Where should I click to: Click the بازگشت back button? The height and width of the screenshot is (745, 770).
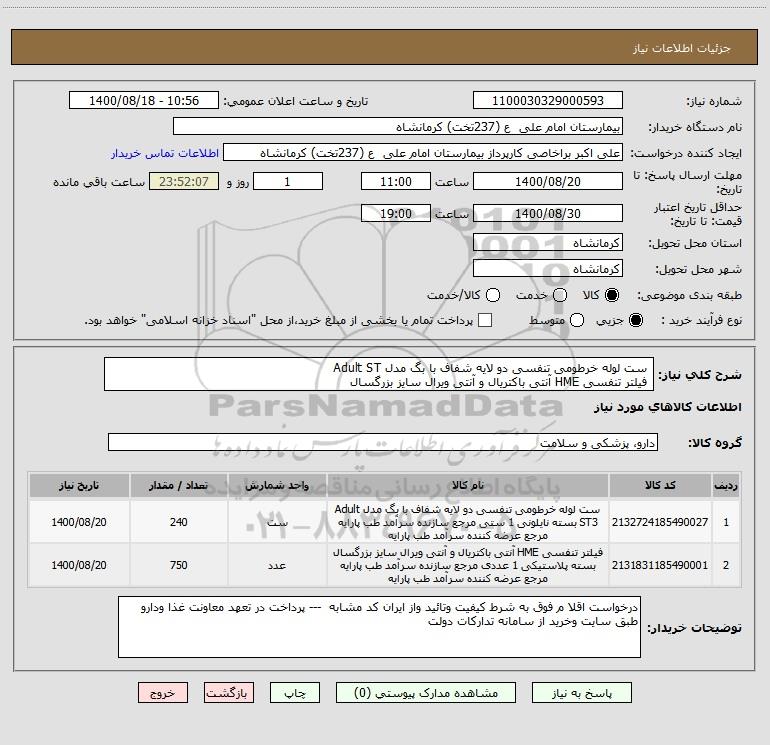click(229, 693)
